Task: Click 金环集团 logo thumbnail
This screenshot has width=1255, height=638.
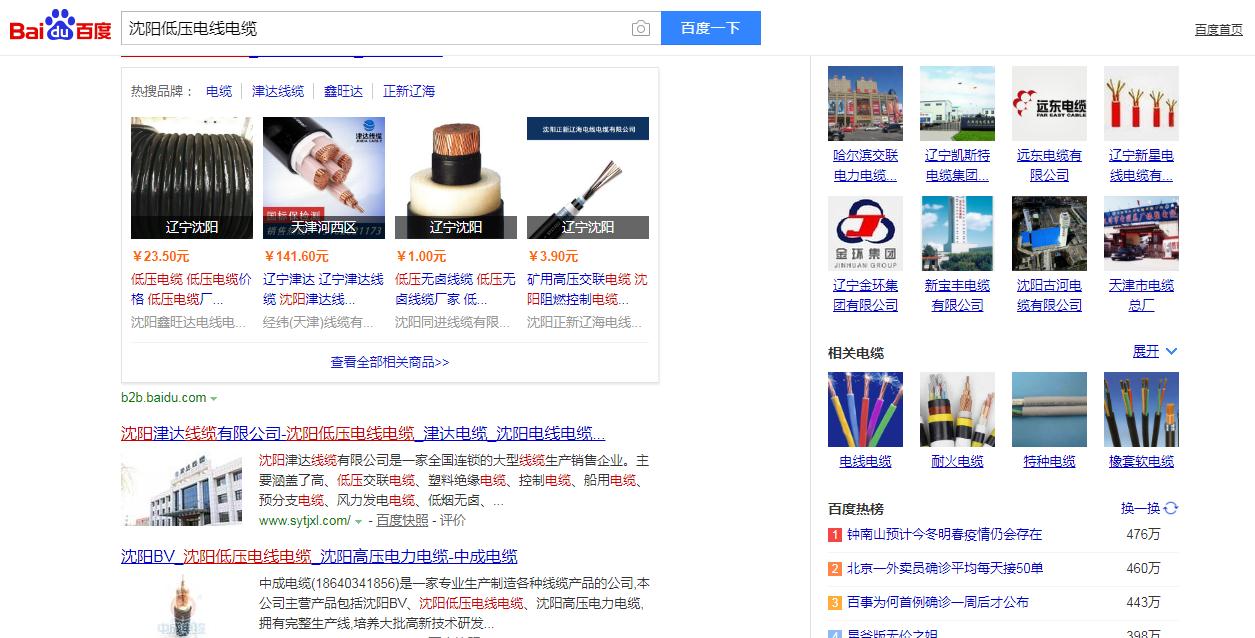Action: [866, 233]
